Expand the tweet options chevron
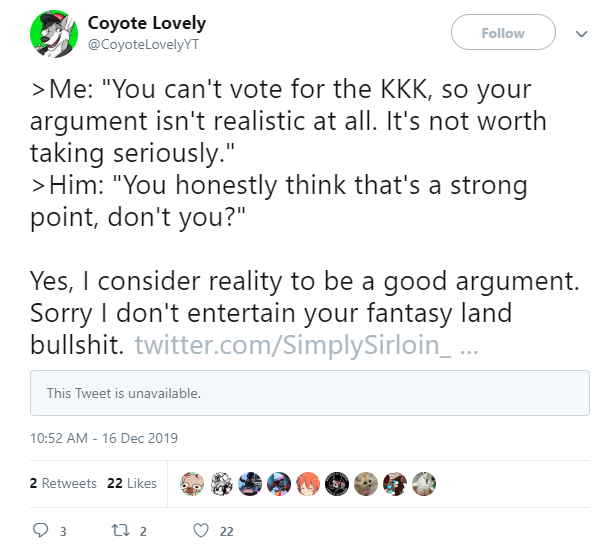Screen dimensions: 608x560 point(581,34)
